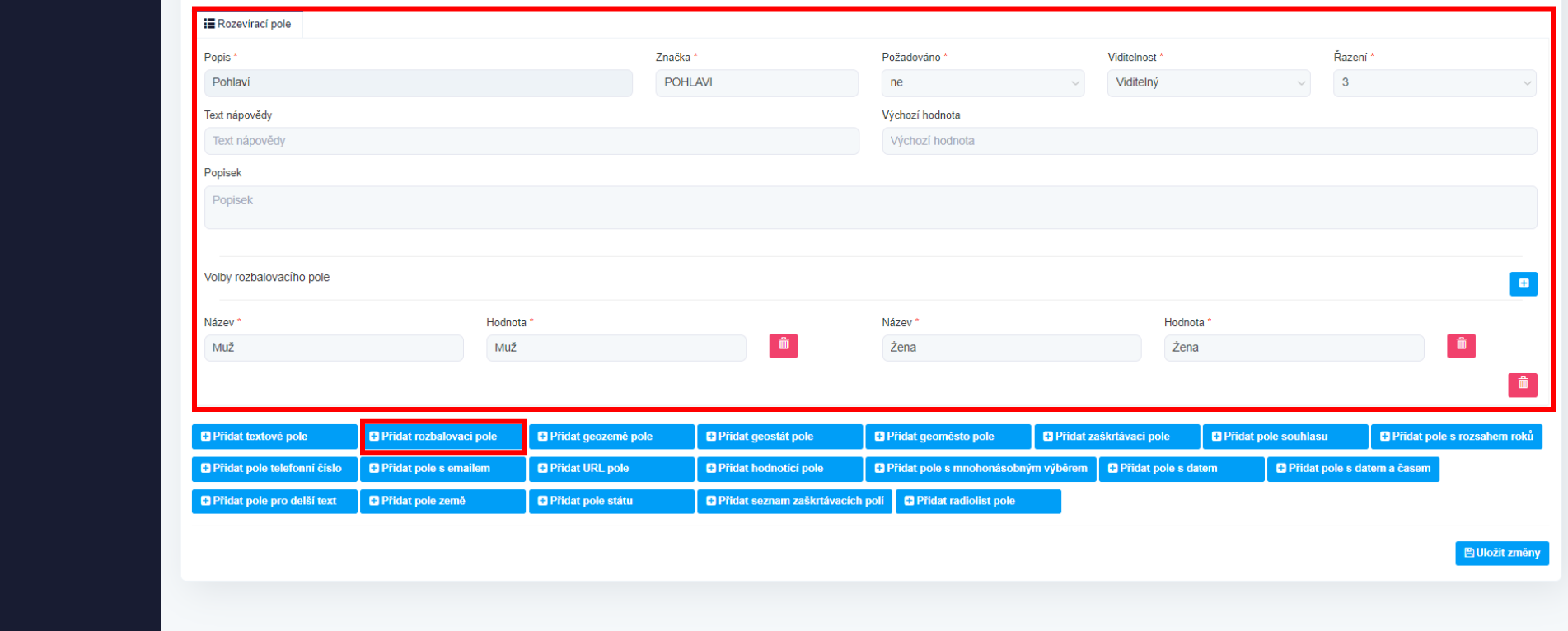
Task: Click Přidat zaškrtávací pole button
Action: point(1116,437)
